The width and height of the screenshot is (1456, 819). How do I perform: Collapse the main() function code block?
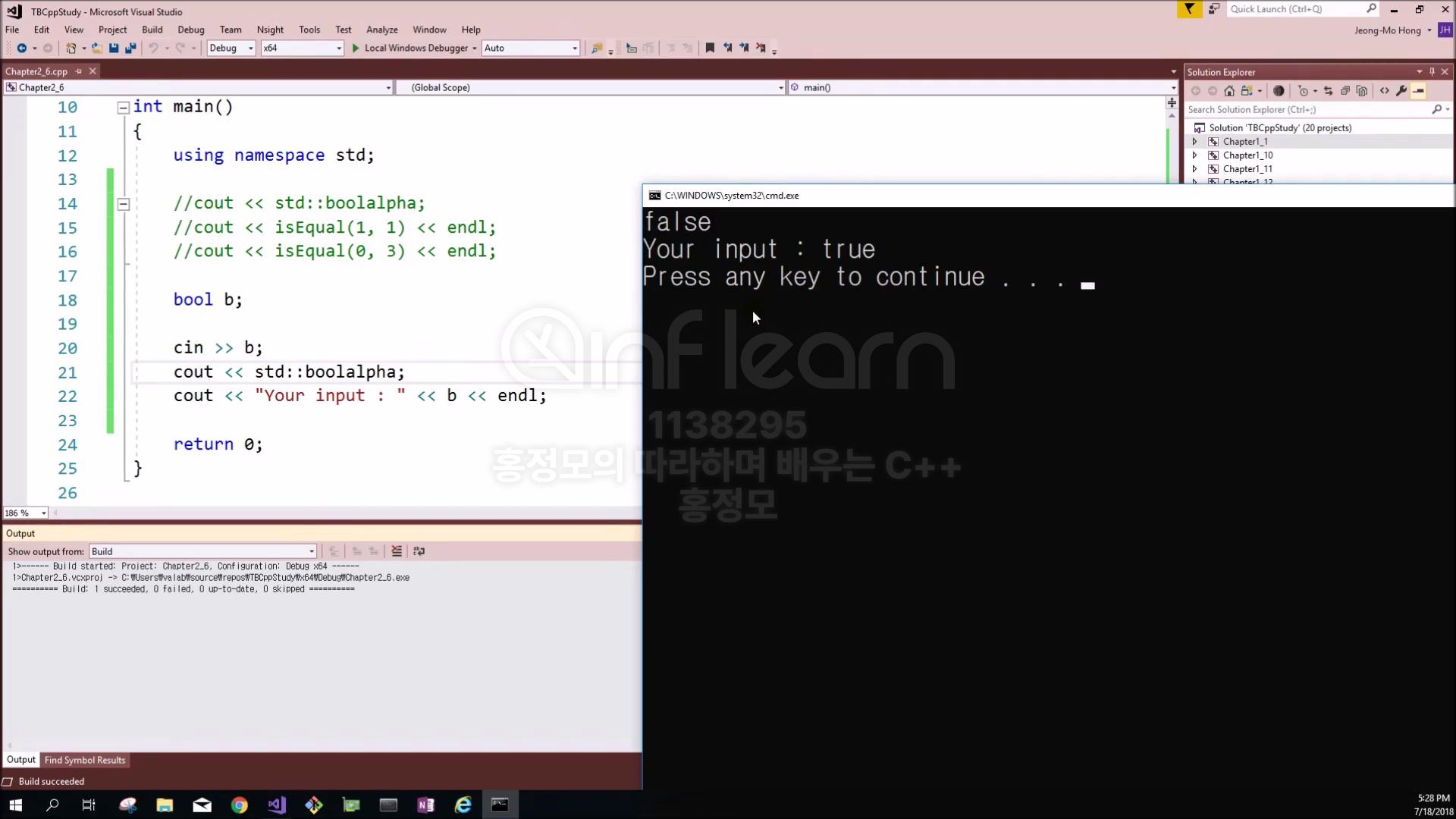[x=123, y=108]
